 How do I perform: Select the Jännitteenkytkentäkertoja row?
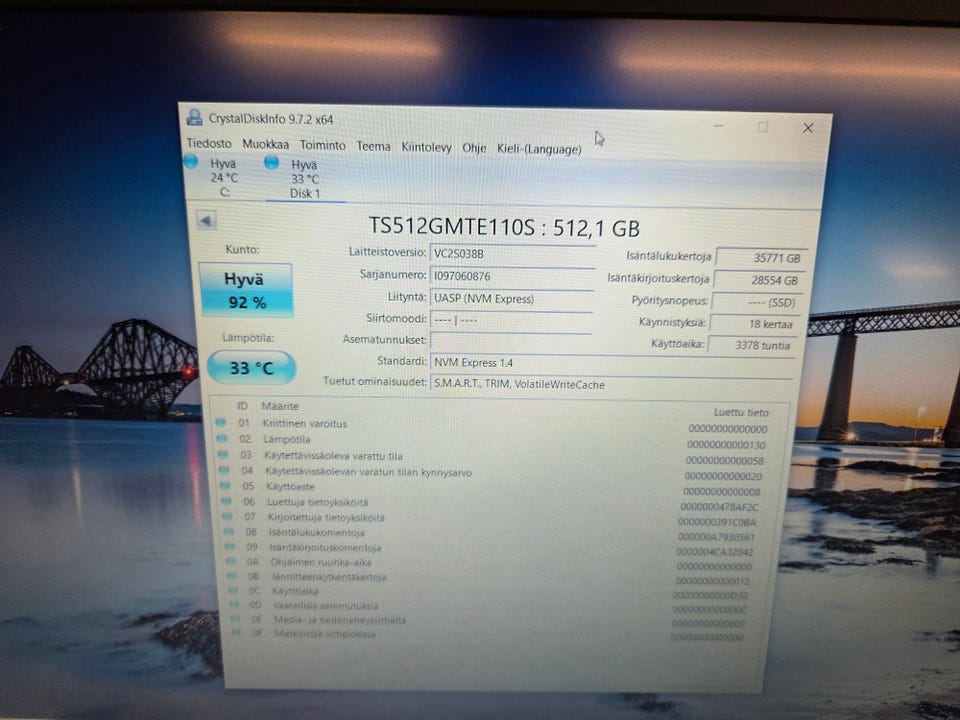tap(492, 578)
